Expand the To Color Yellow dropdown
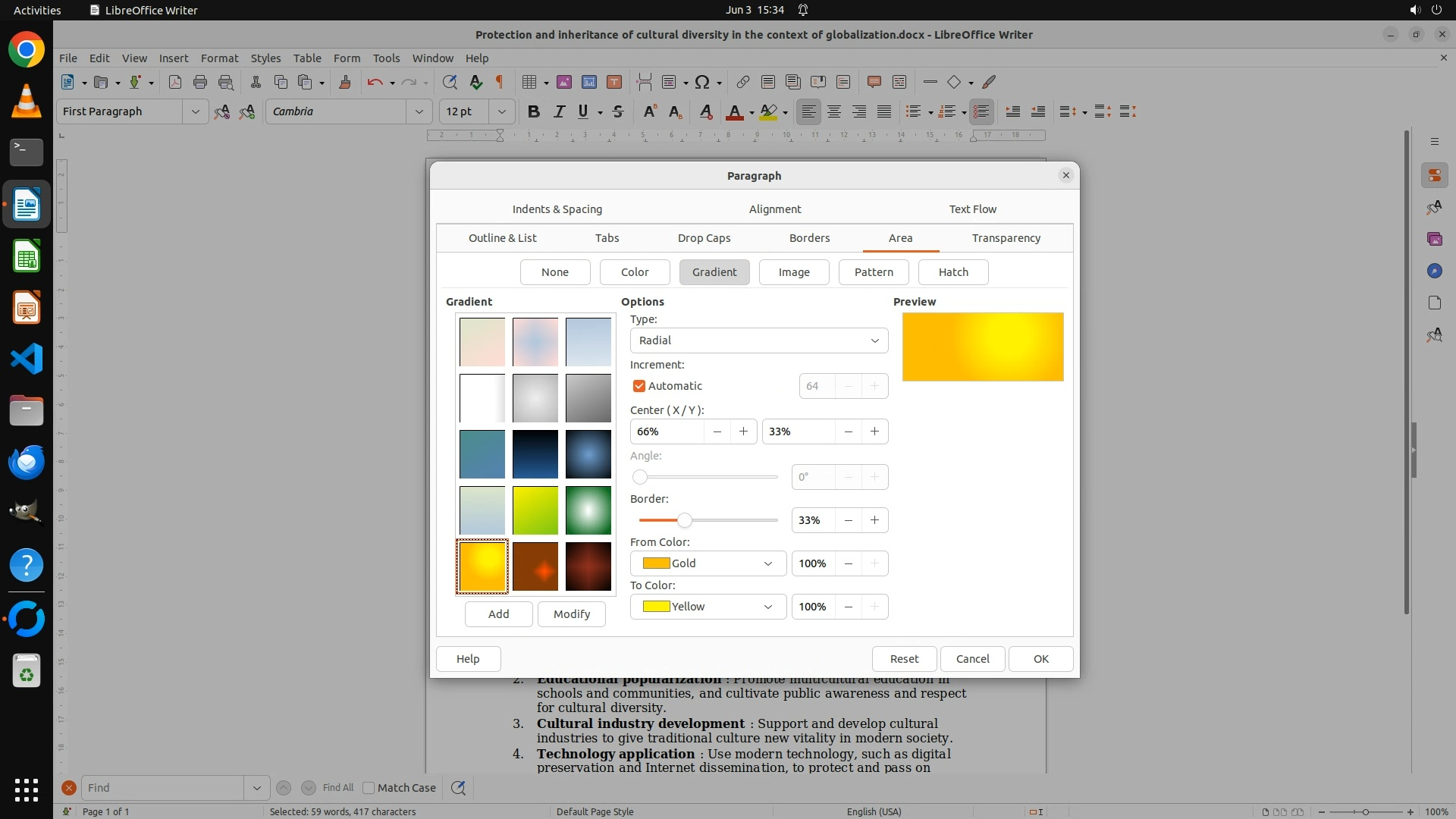The image size is (1456, 819). (708, 607)
